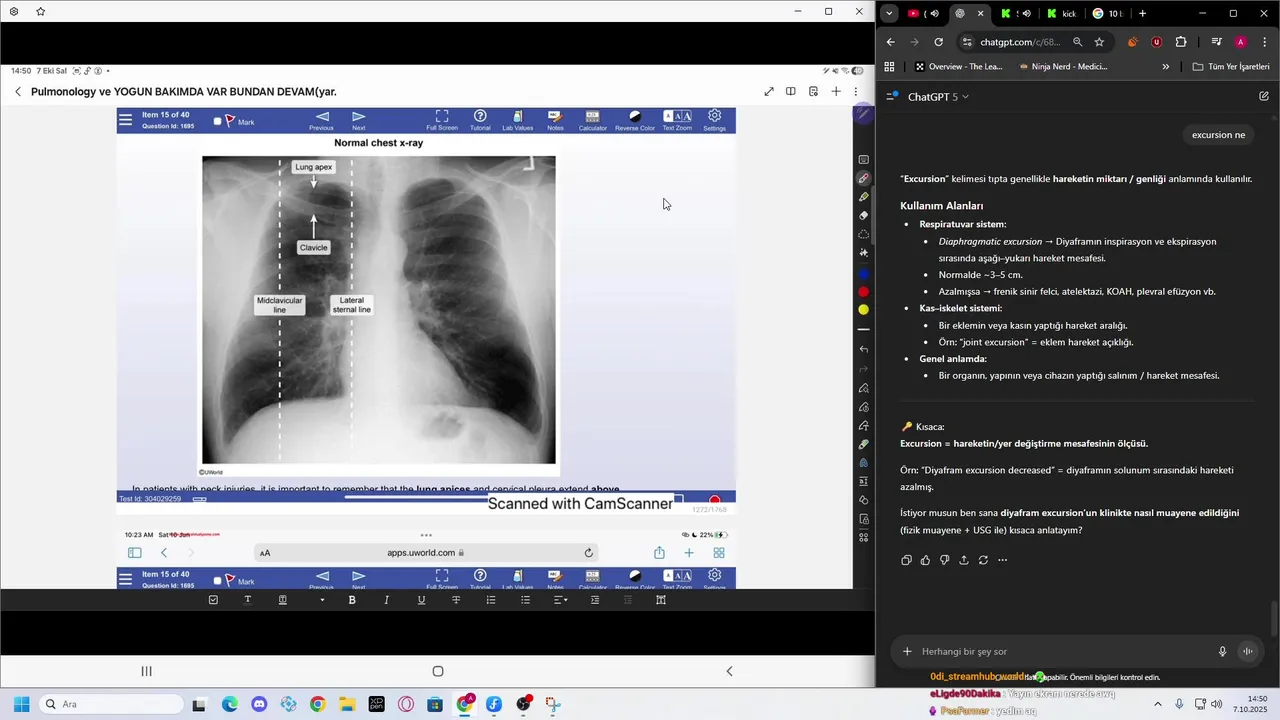Undo last stroke in notes sidebar
Viewport: 1280px width, 720px height.
pos(863,350)
